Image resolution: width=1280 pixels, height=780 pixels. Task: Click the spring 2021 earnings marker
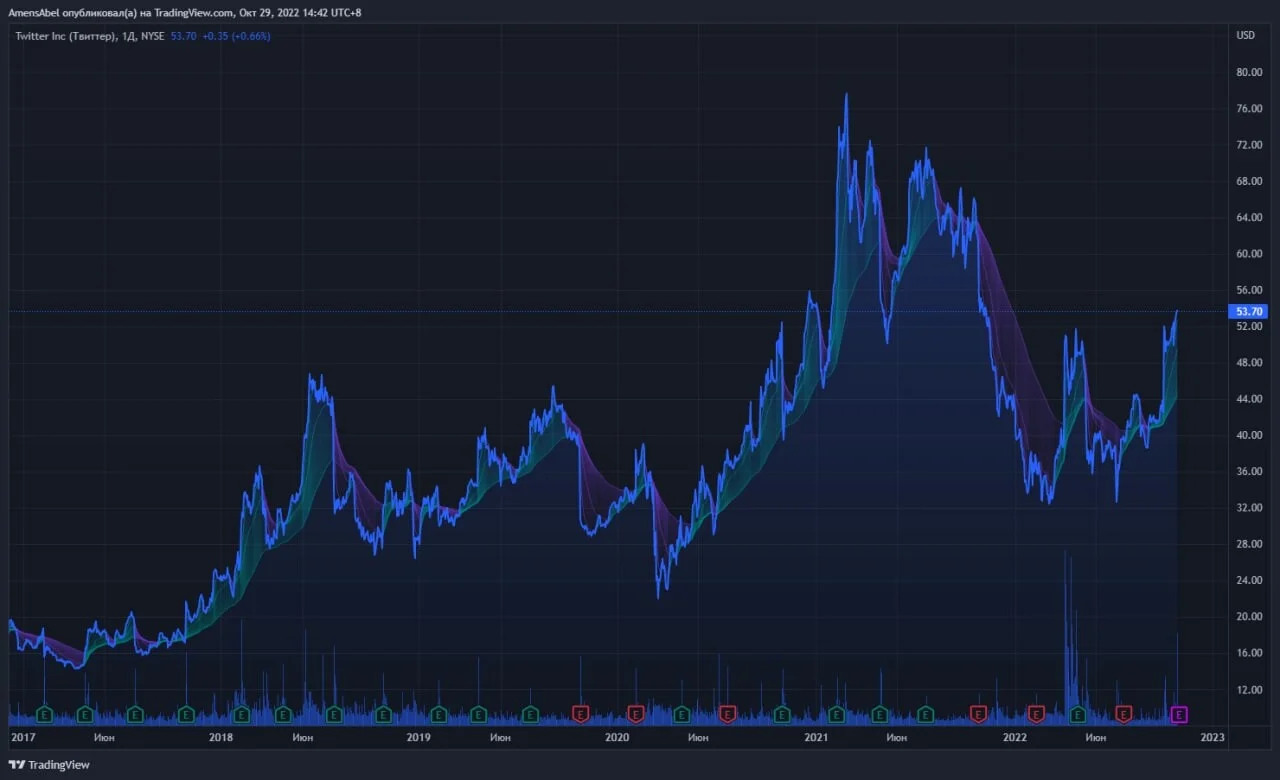[x=879, y=714]
